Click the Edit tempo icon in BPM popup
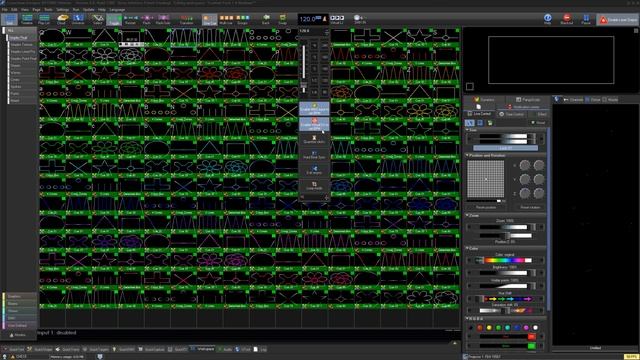This screenshot has width=640, height=360. [x=314, y=170]
